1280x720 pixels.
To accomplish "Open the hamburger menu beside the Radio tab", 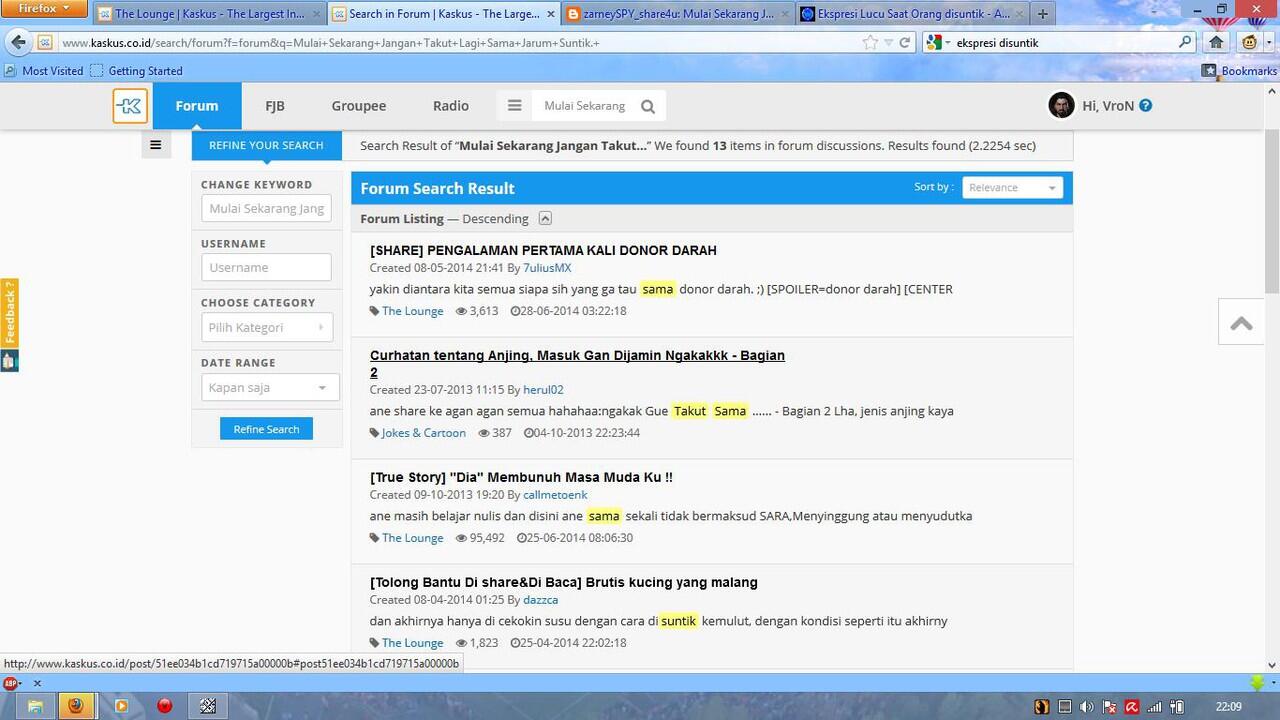I will click(514, 106).
